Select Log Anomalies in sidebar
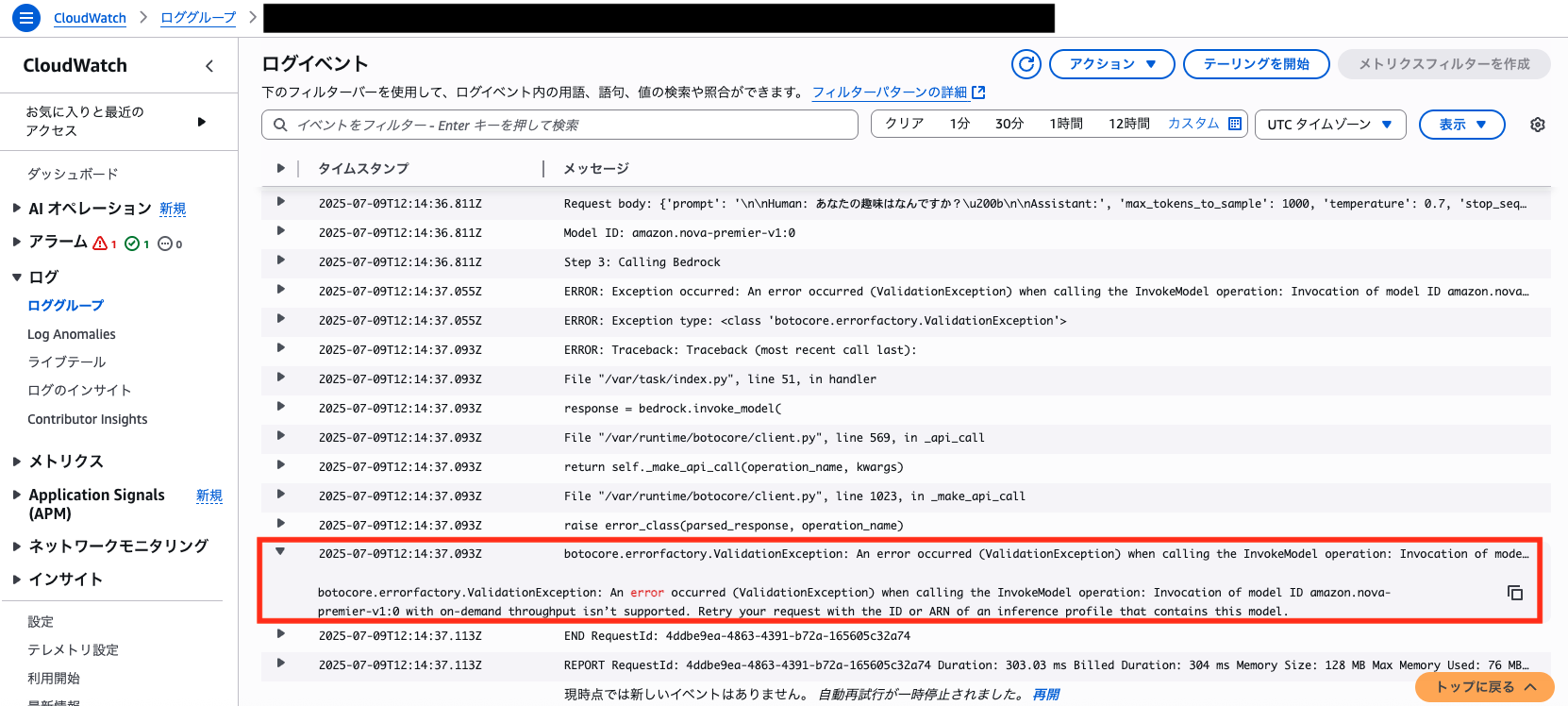The width and height of the screenshot is (1568, 706). pyautogui.click(x=72, y=334)
